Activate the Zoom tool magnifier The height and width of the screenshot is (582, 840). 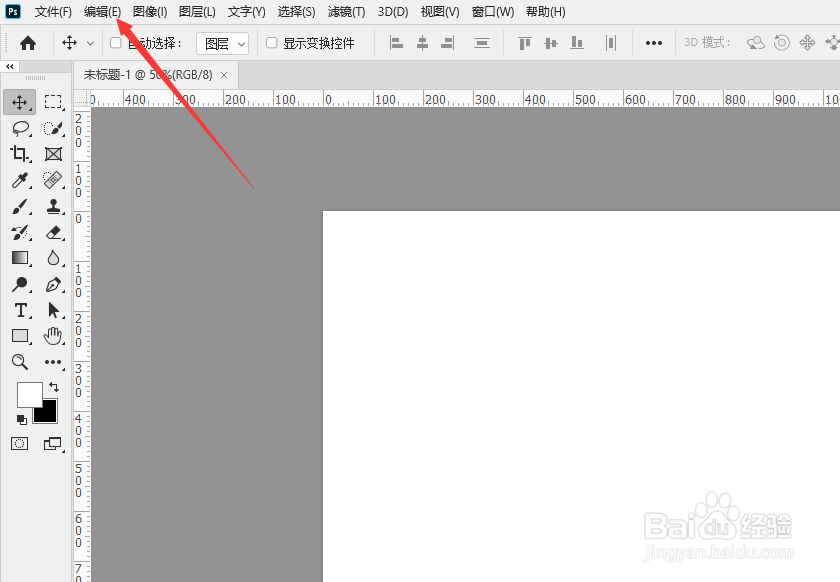[x=20, y=362]
